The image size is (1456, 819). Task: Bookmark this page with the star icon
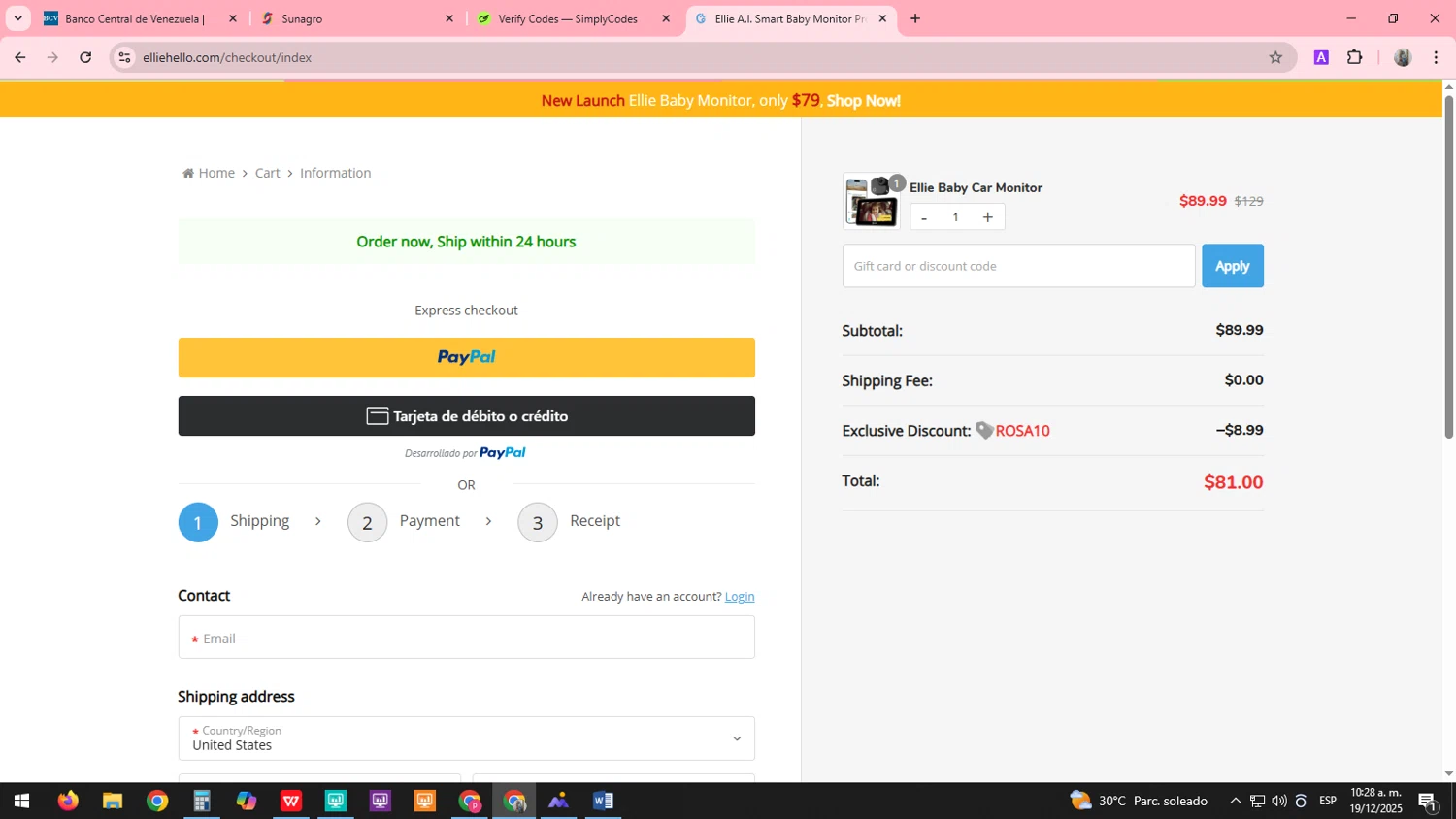pos(1275,57)
